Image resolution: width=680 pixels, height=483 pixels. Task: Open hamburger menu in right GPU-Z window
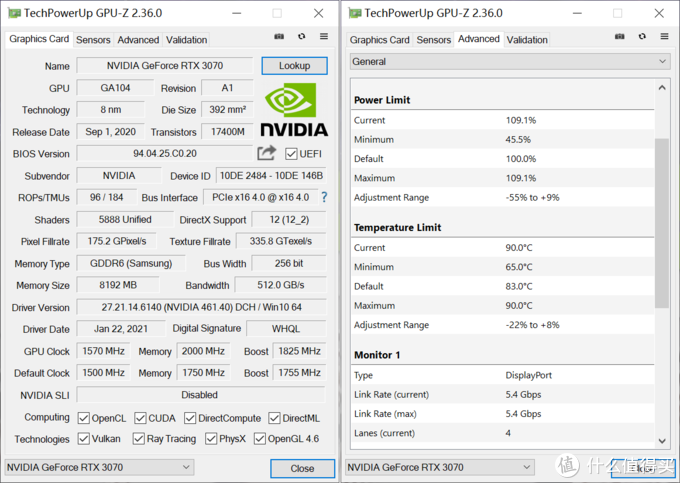pos(664,36)
